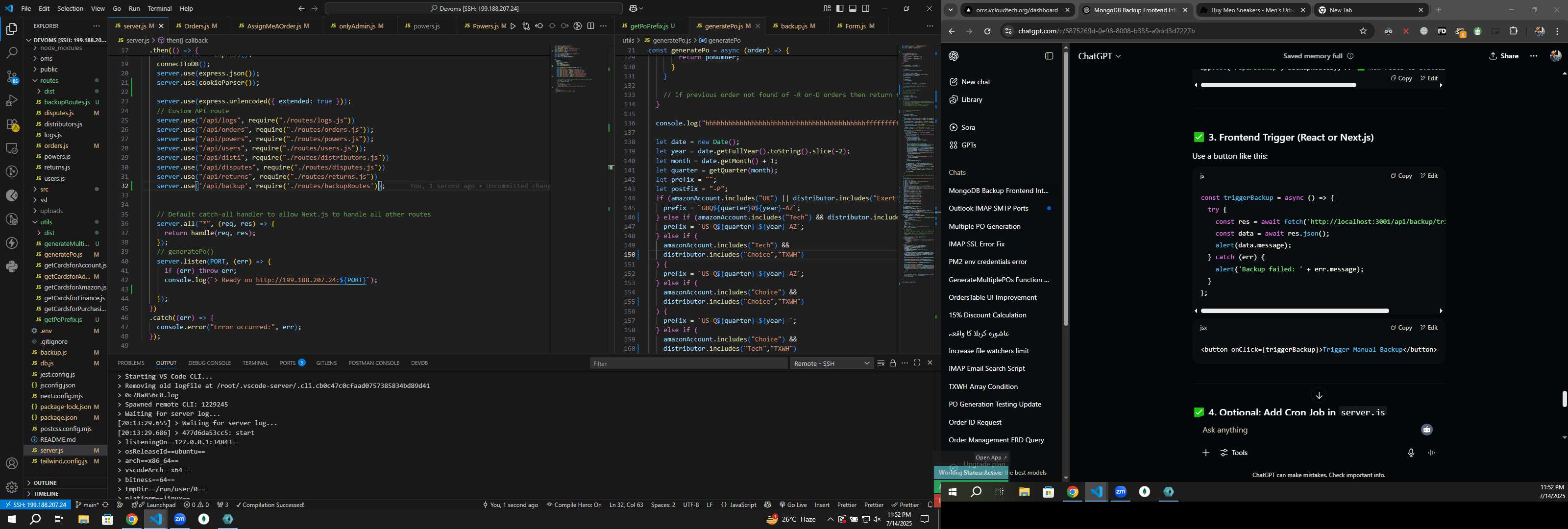
Task: Open the Python icon in activity bar
Action: coord(12,266)
